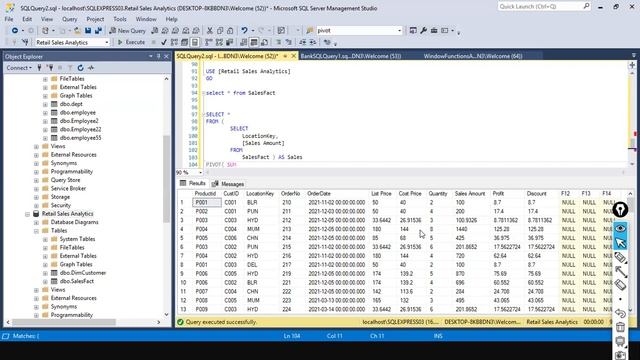Click the activity monitor icon in Object Explorer toolbar
640x360 pixels.
point(91,68)
